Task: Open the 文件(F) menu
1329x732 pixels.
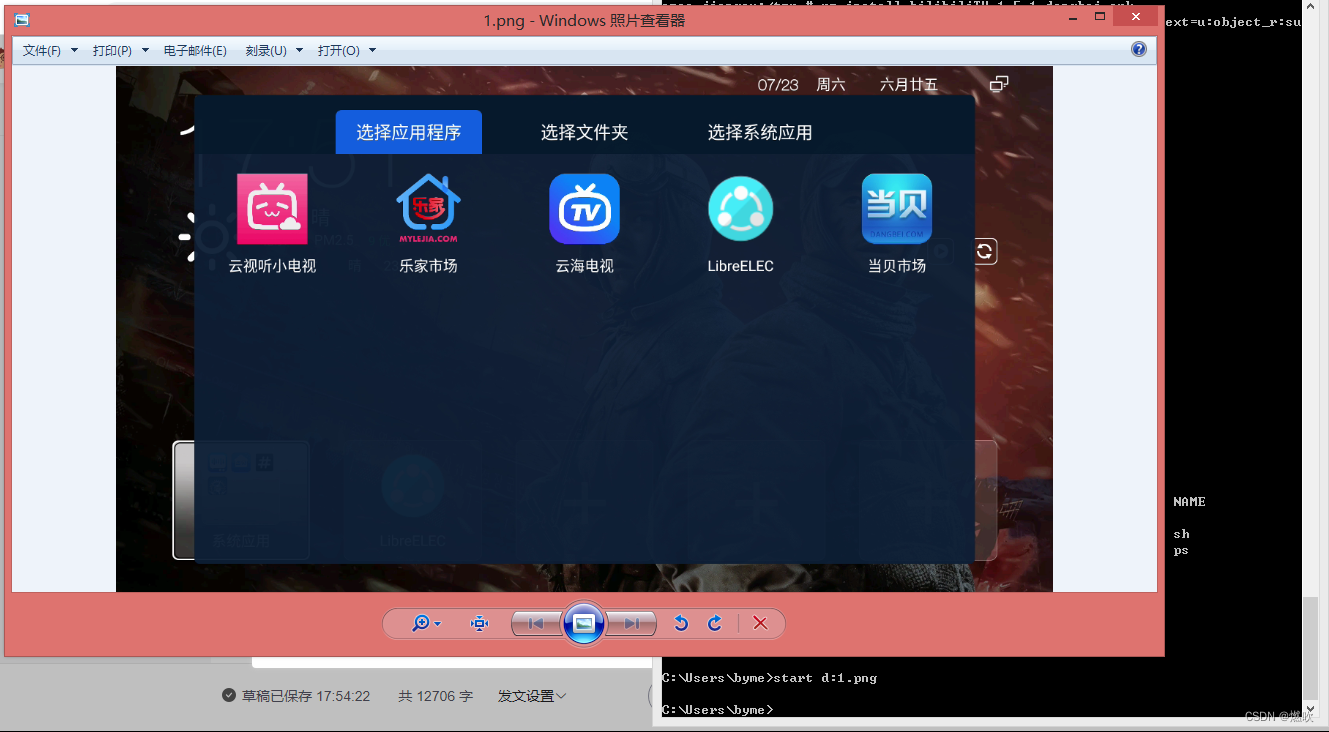Action: [50, 50]
